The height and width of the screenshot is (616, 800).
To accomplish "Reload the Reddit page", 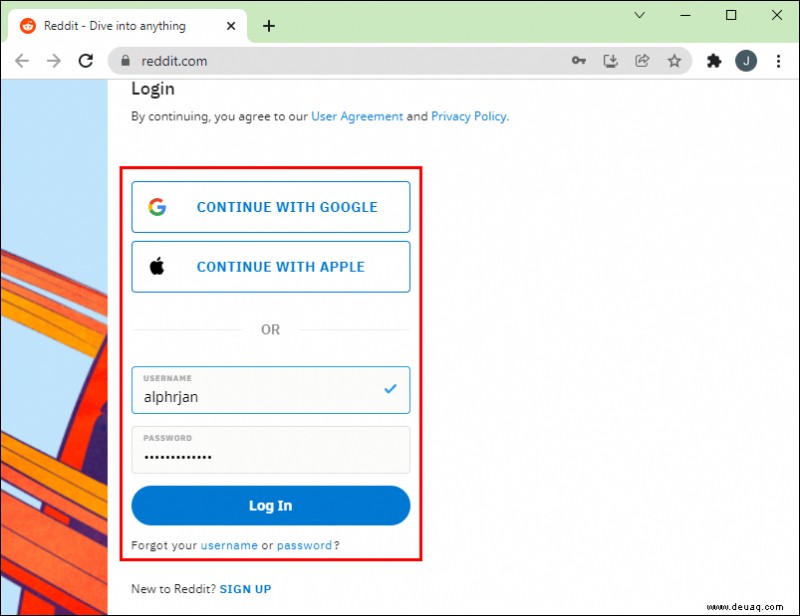I will click(86, 61).
